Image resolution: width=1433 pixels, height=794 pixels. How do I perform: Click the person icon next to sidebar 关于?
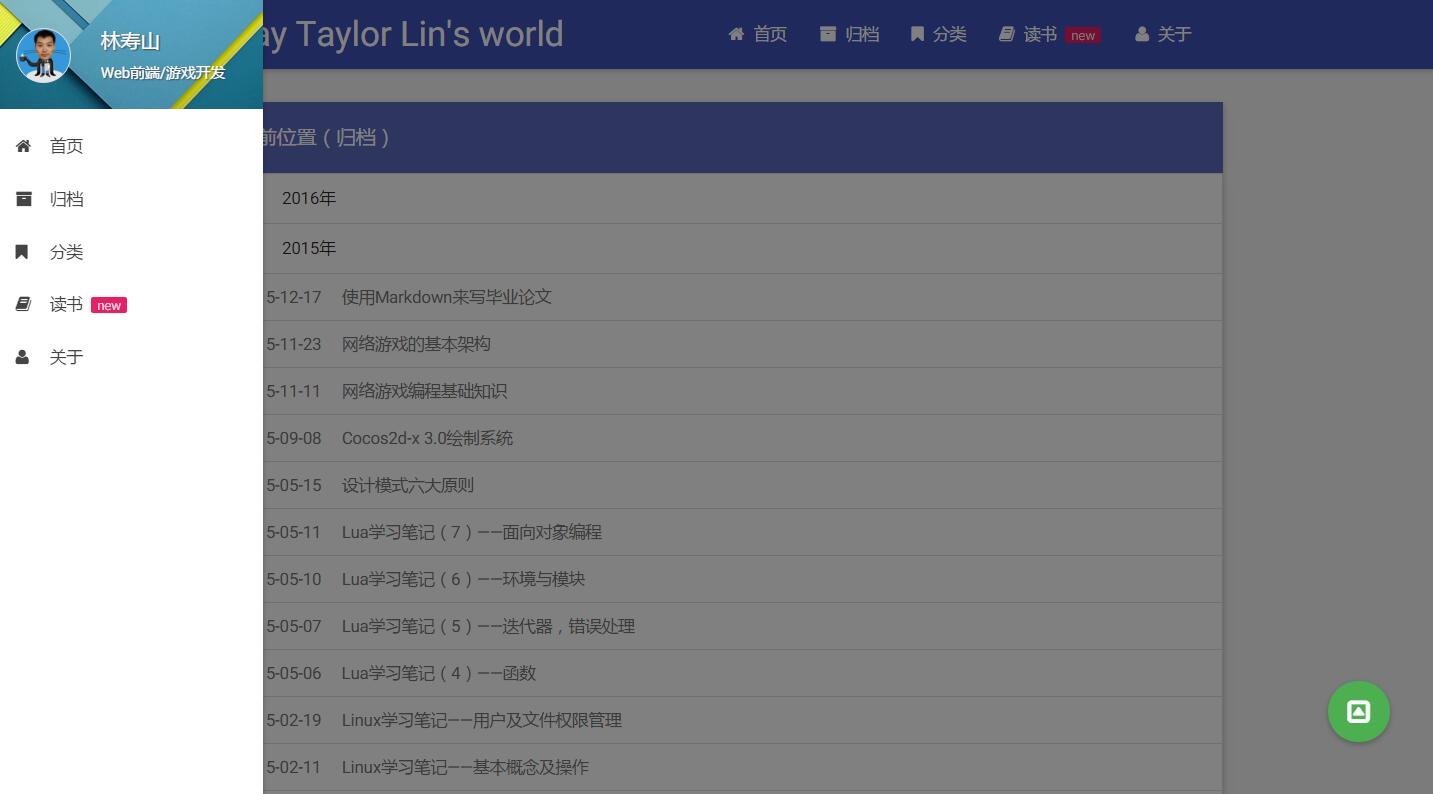pyautogui.click(x=21, y=356)
